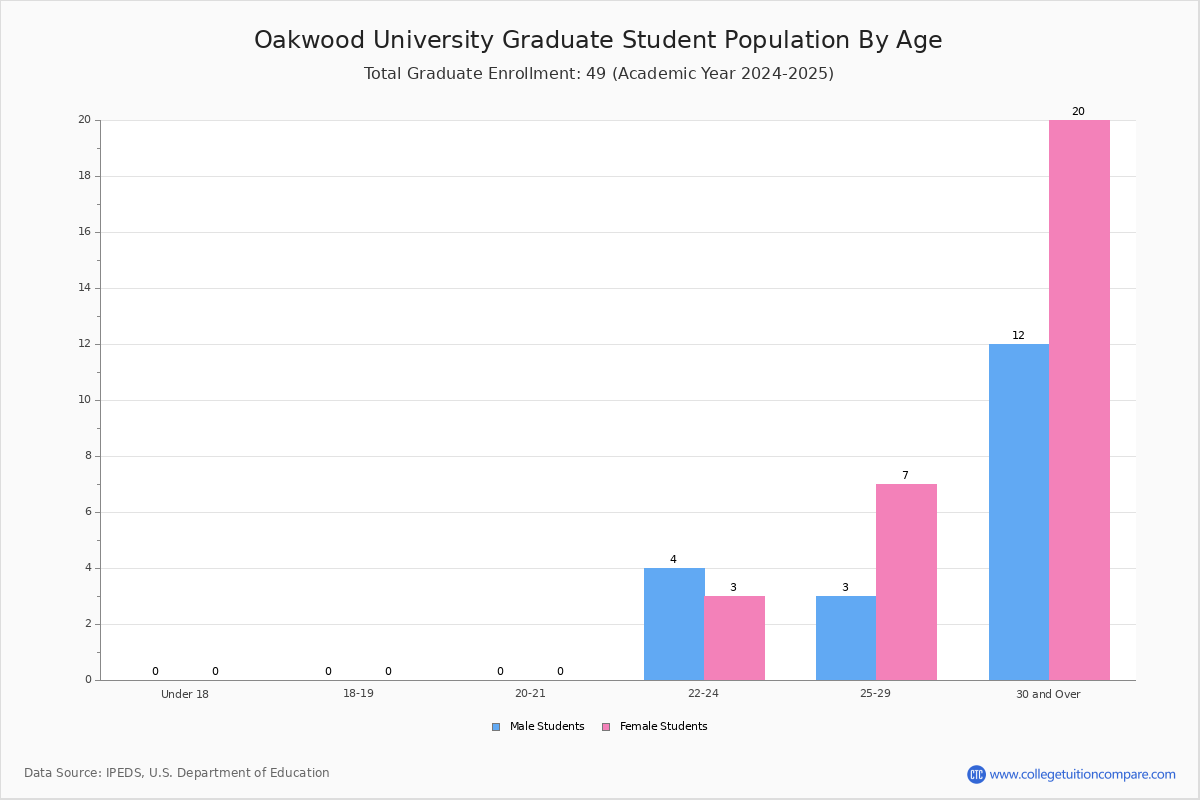
Task: Toggle Male Students legend series
Action: (538, 727)
